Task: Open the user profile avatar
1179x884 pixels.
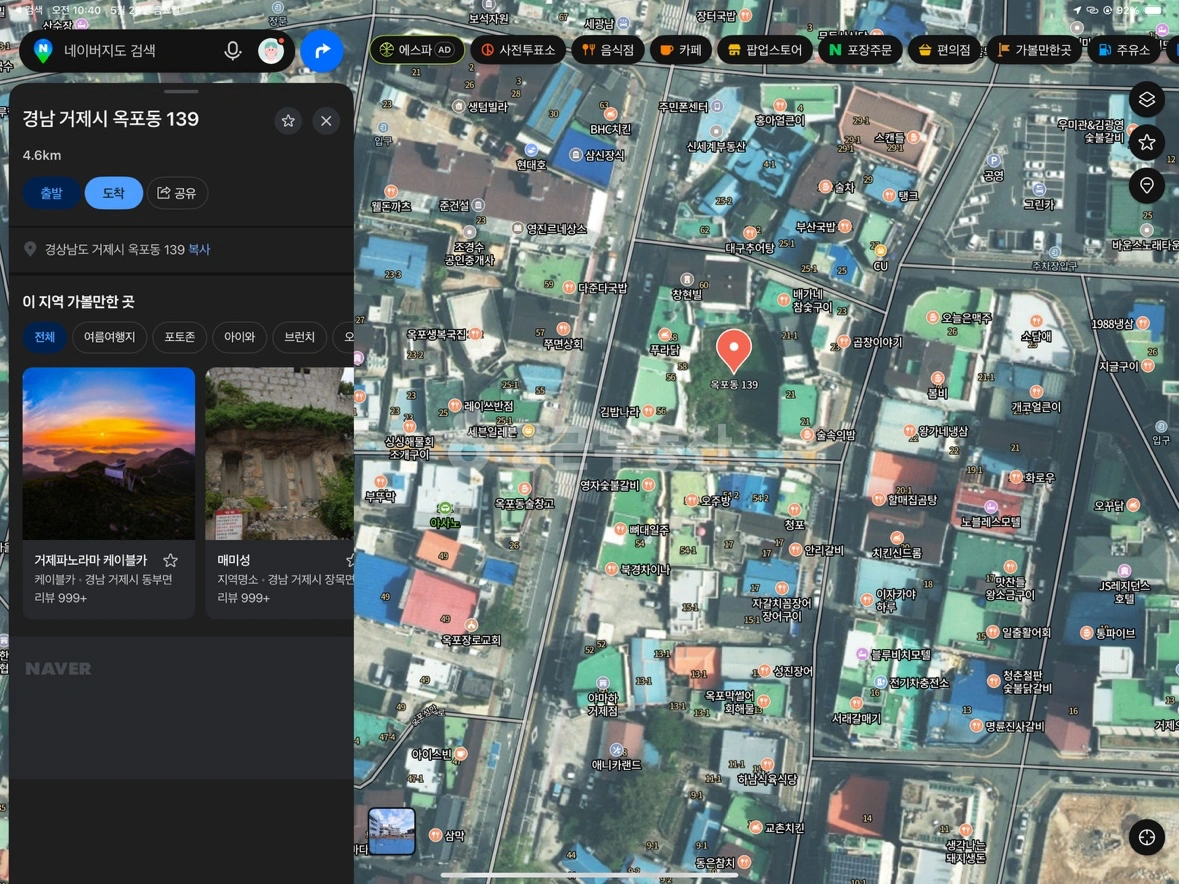Action: tap(271, 51)
